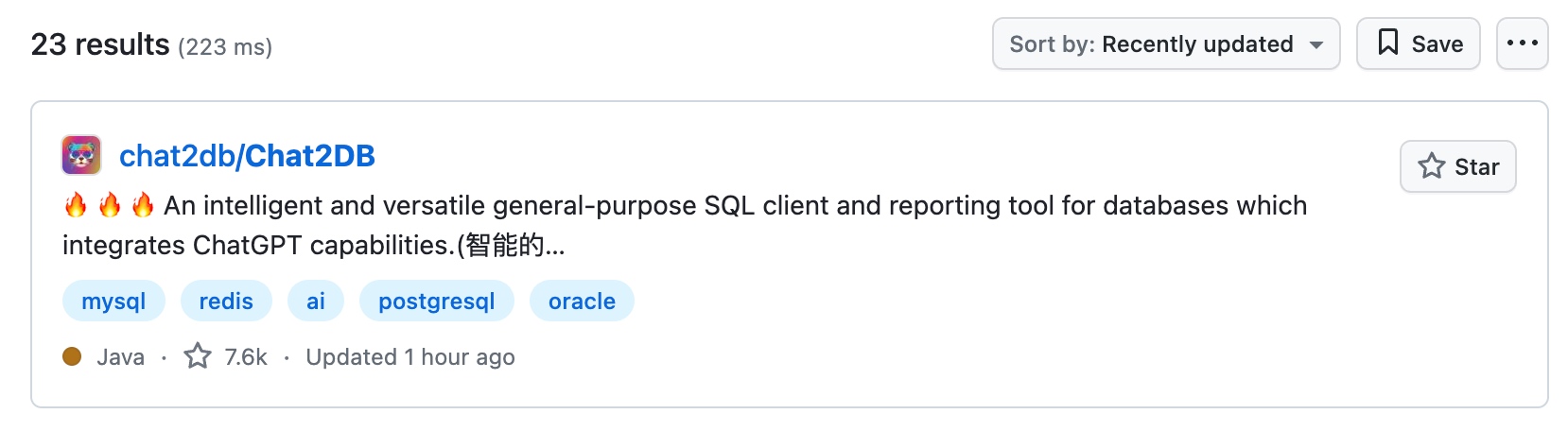Image resolution: width=1568 pixels, height=431 pixels.
Task: Click the first fire emoji in description
Action: 76,205
